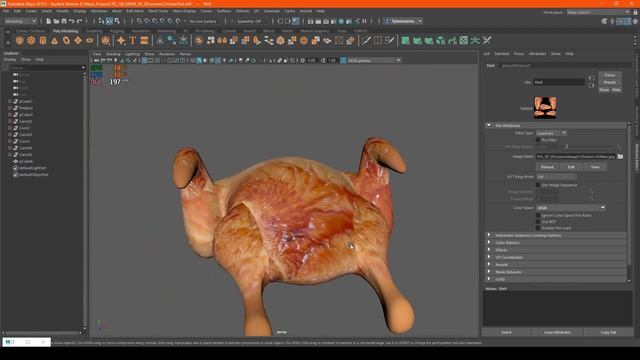This screenshot has height=360, width=640.
Task: Open the viewport Lighting menu
Action: pyautogui.click(x=132, y=54)
